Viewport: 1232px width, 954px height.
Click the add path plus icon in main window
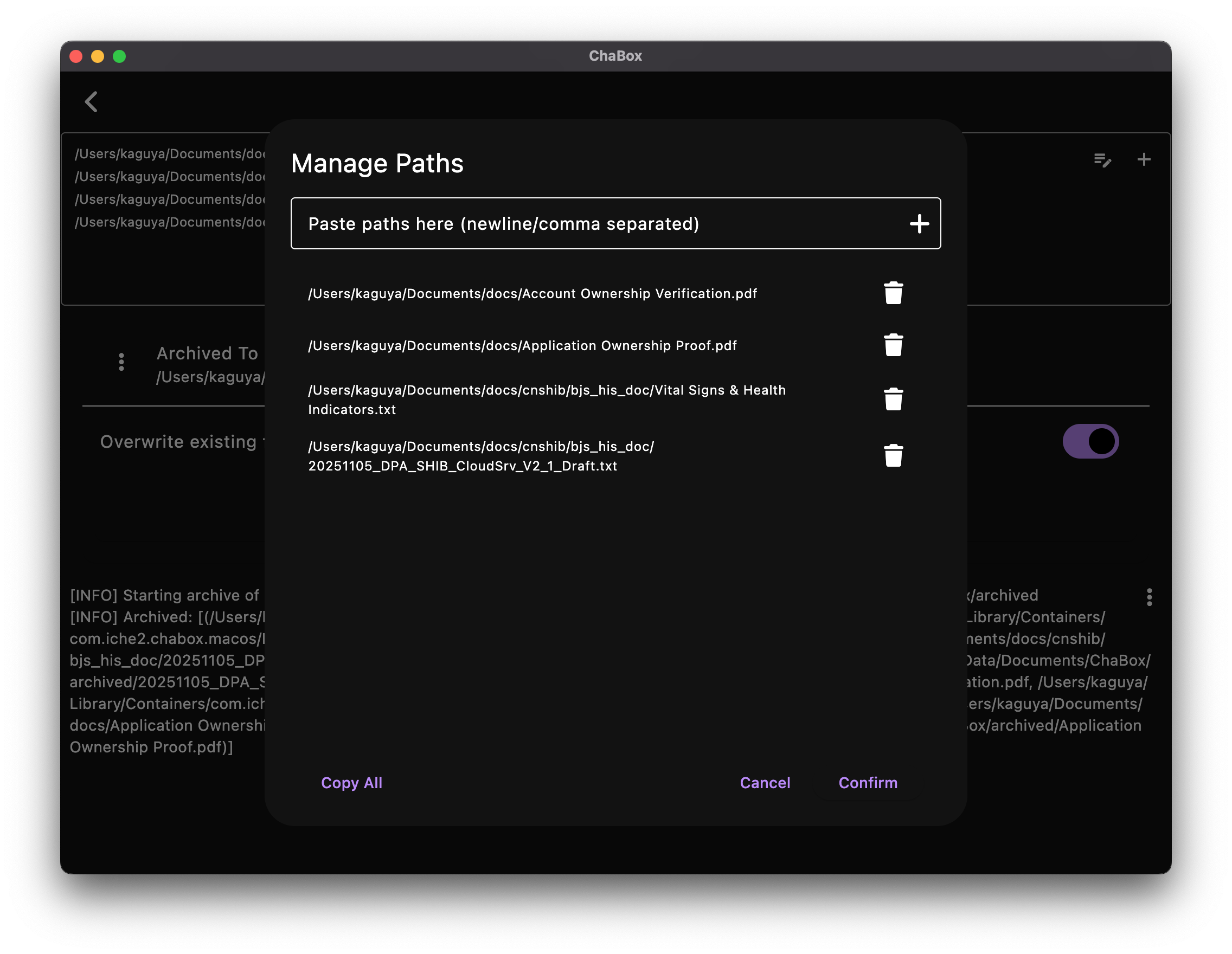(1144, 159)
